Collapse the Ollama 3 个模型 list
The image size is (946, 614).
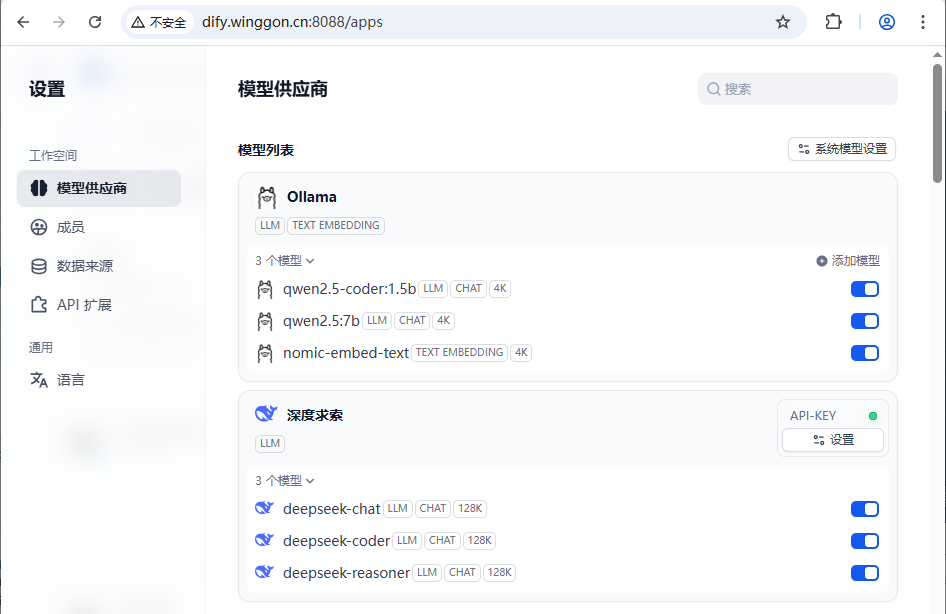pos(285,261)
